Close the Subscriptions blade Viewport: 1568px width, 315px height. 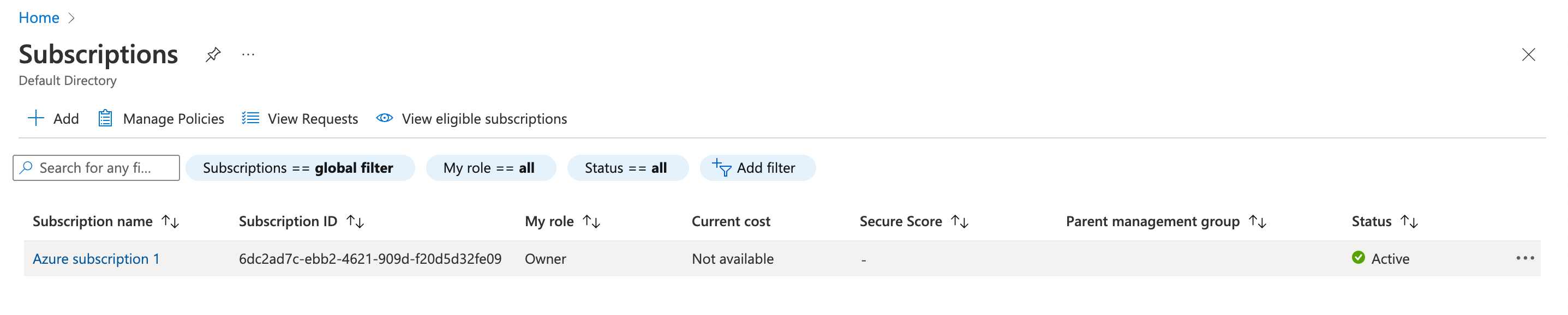click(1528, 54)
